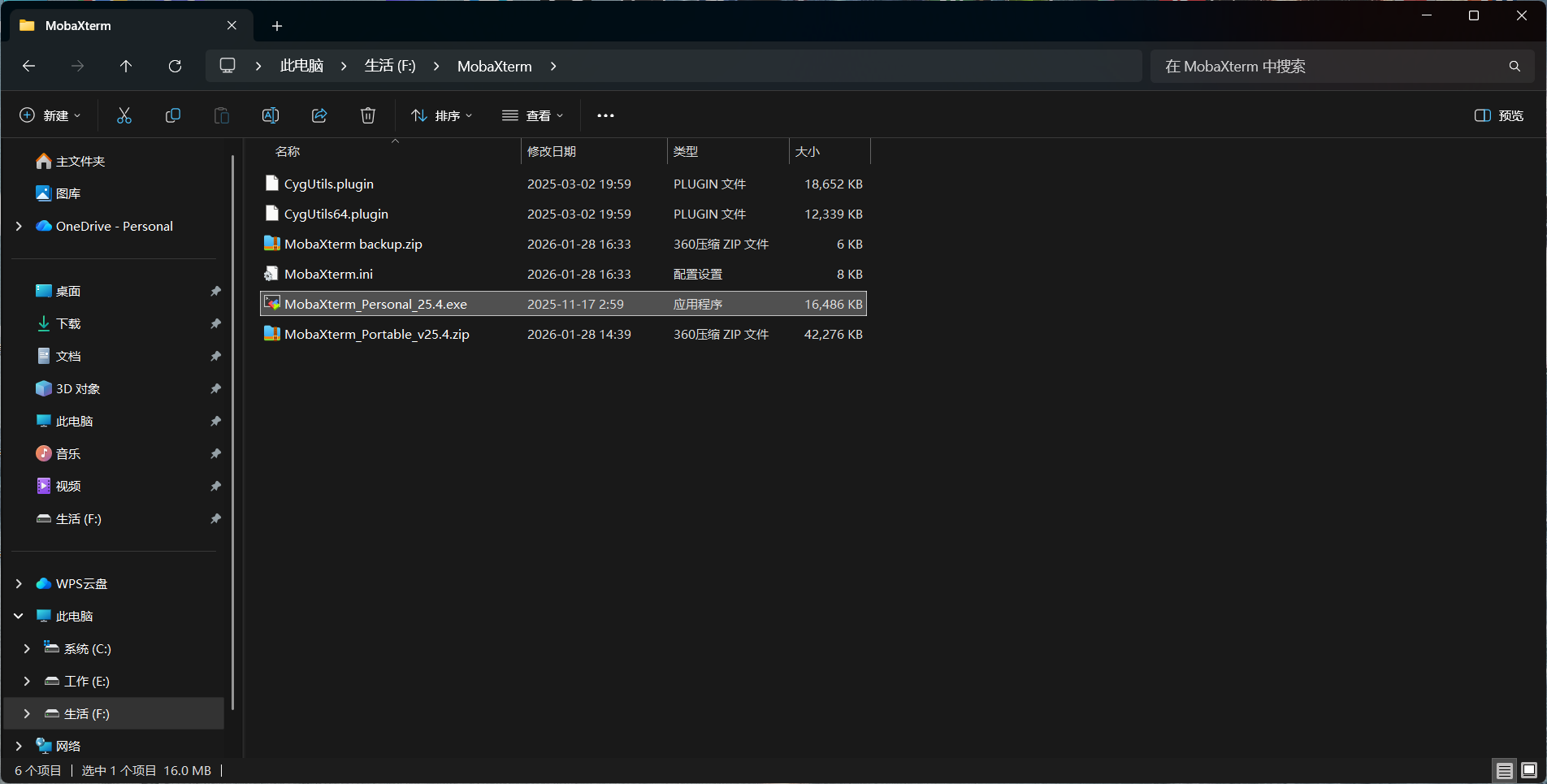Click the Delete trash can icon

[x=368, y=115]
